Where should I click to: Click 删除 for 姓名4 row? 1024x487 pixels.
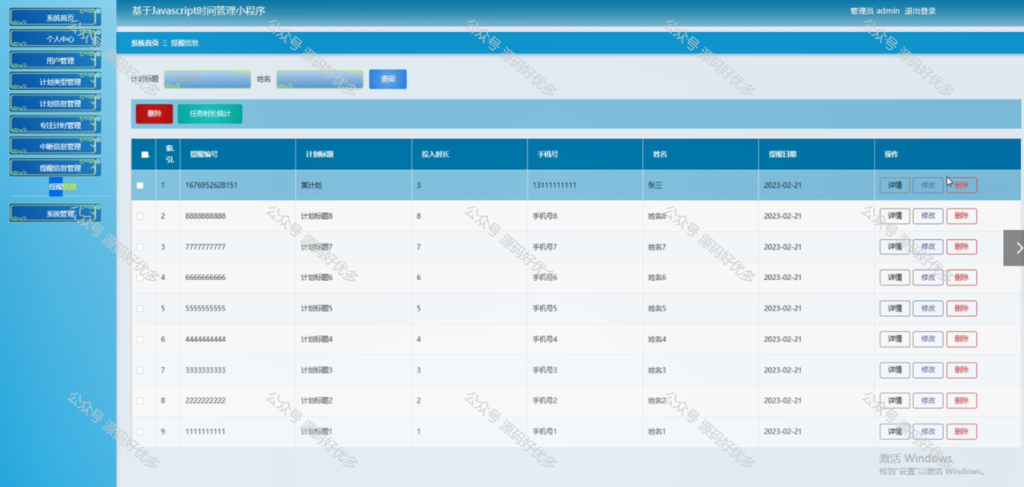[961, 339]
